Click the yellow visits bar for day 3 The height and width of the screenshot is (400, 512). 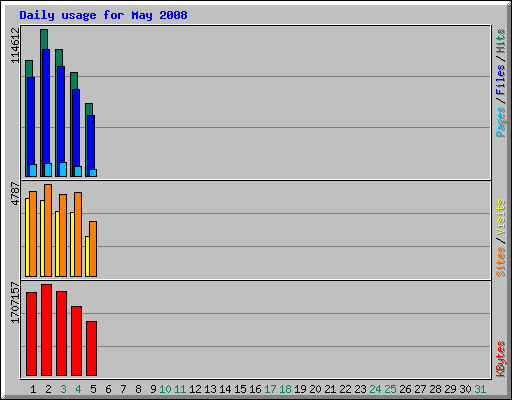[57, 244]
